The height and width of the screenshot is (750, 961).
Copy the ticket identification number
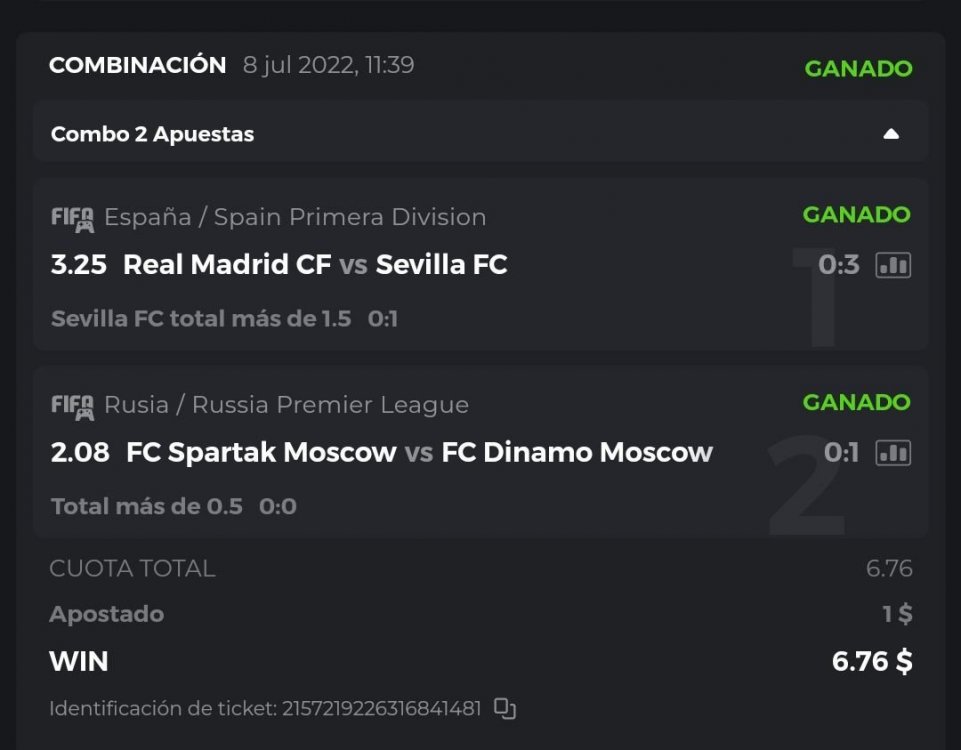click(505, 709)
